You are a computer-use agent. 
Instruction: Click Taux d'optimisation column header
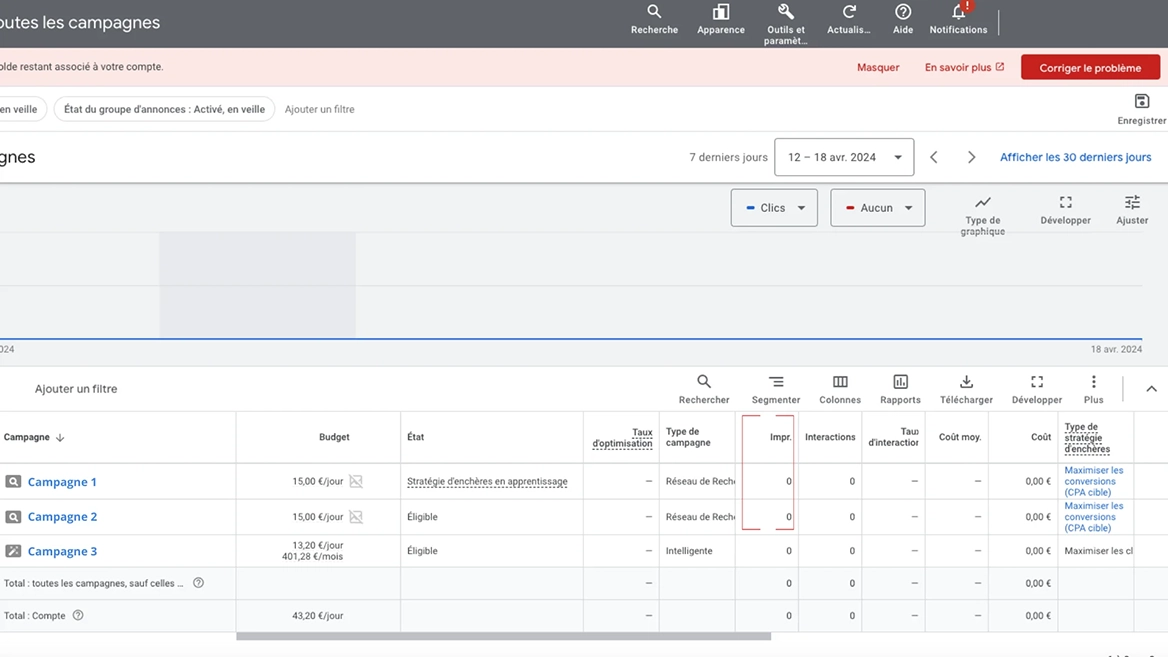[x=622, y=438]
